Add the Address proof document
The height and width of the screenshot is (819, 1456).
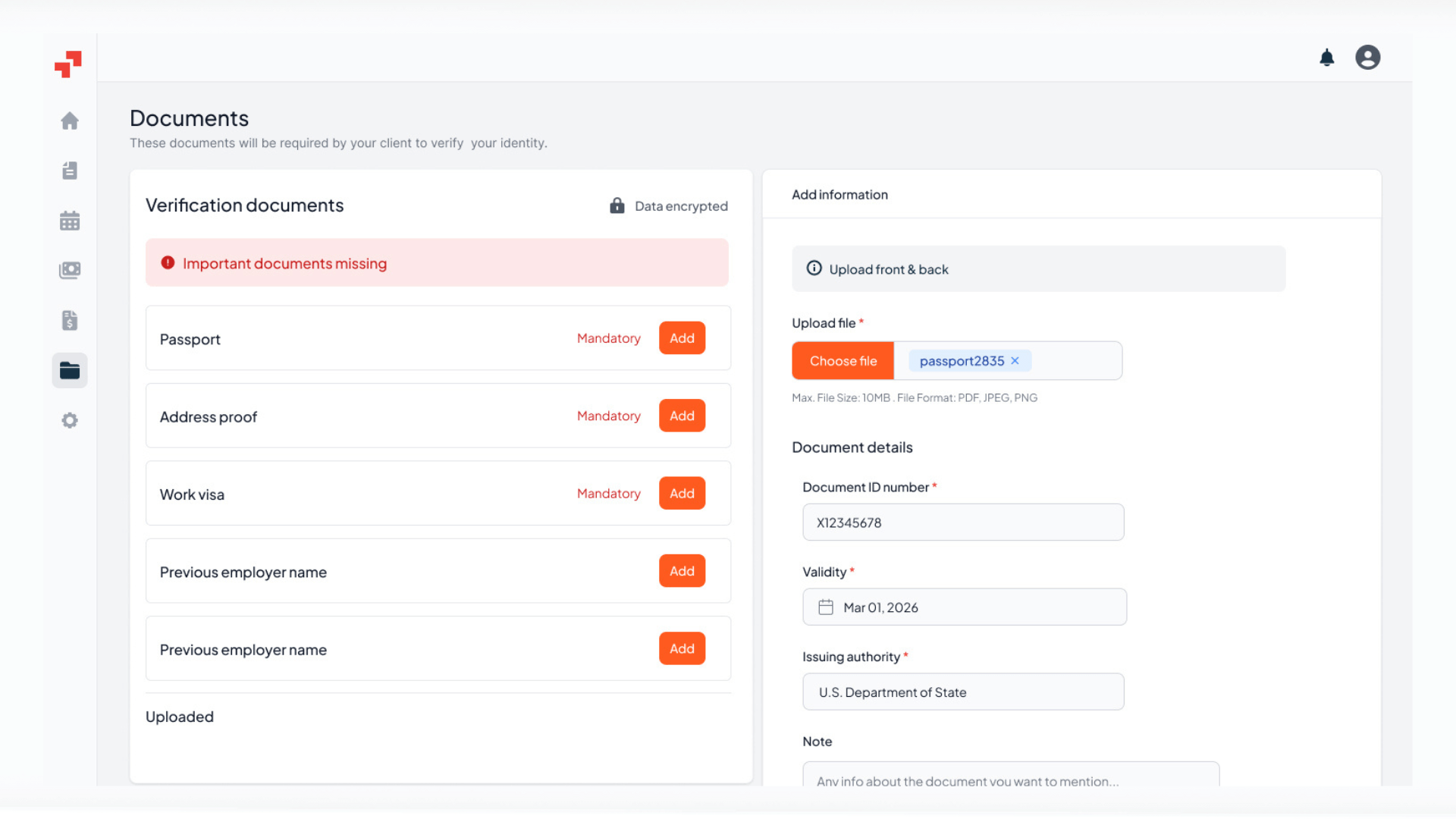[681, 416]
